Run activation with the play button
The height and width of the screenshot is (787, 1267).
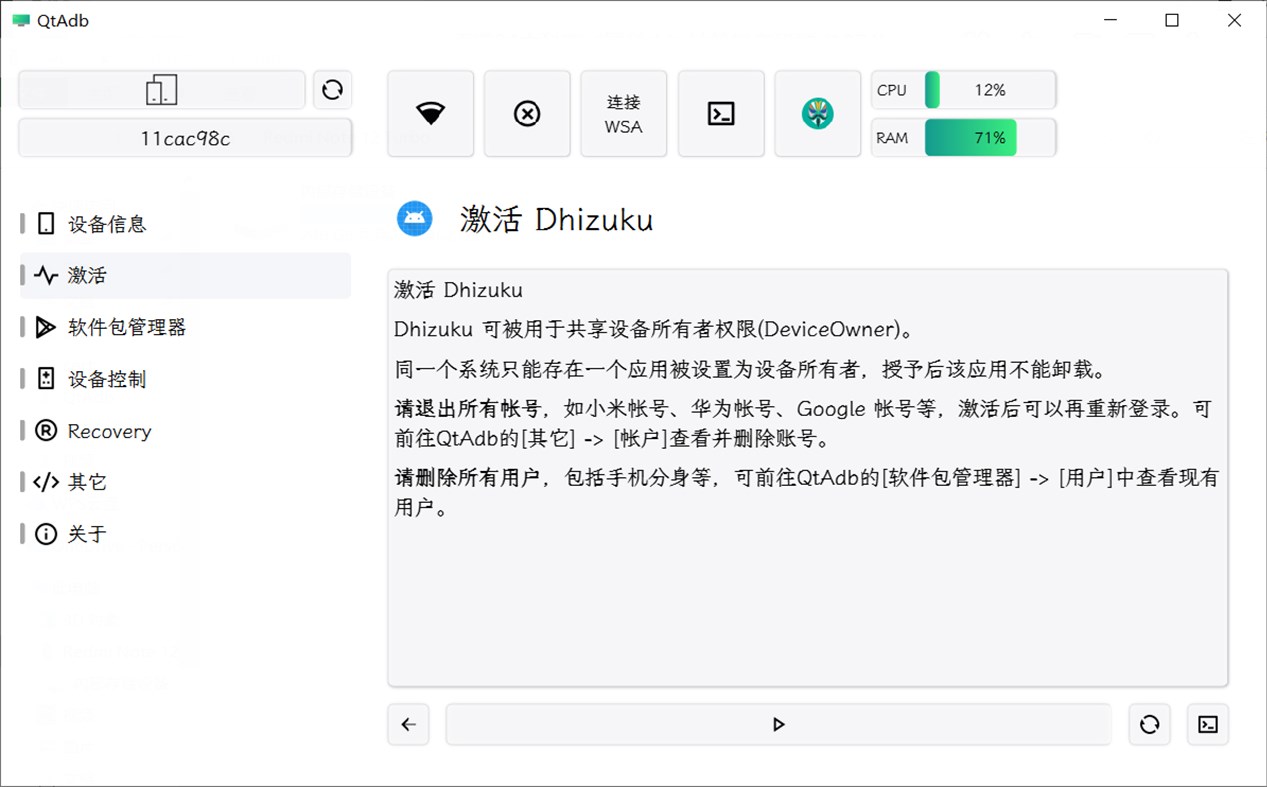click(x=778, y=725)
